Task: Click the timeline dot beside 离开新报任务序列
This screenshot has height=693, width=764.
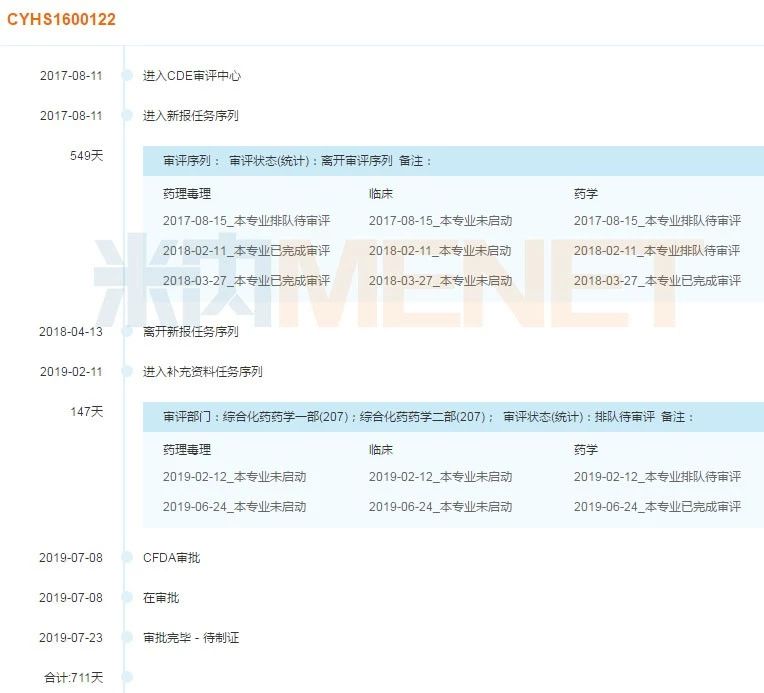Action: (x=127, y=331)
